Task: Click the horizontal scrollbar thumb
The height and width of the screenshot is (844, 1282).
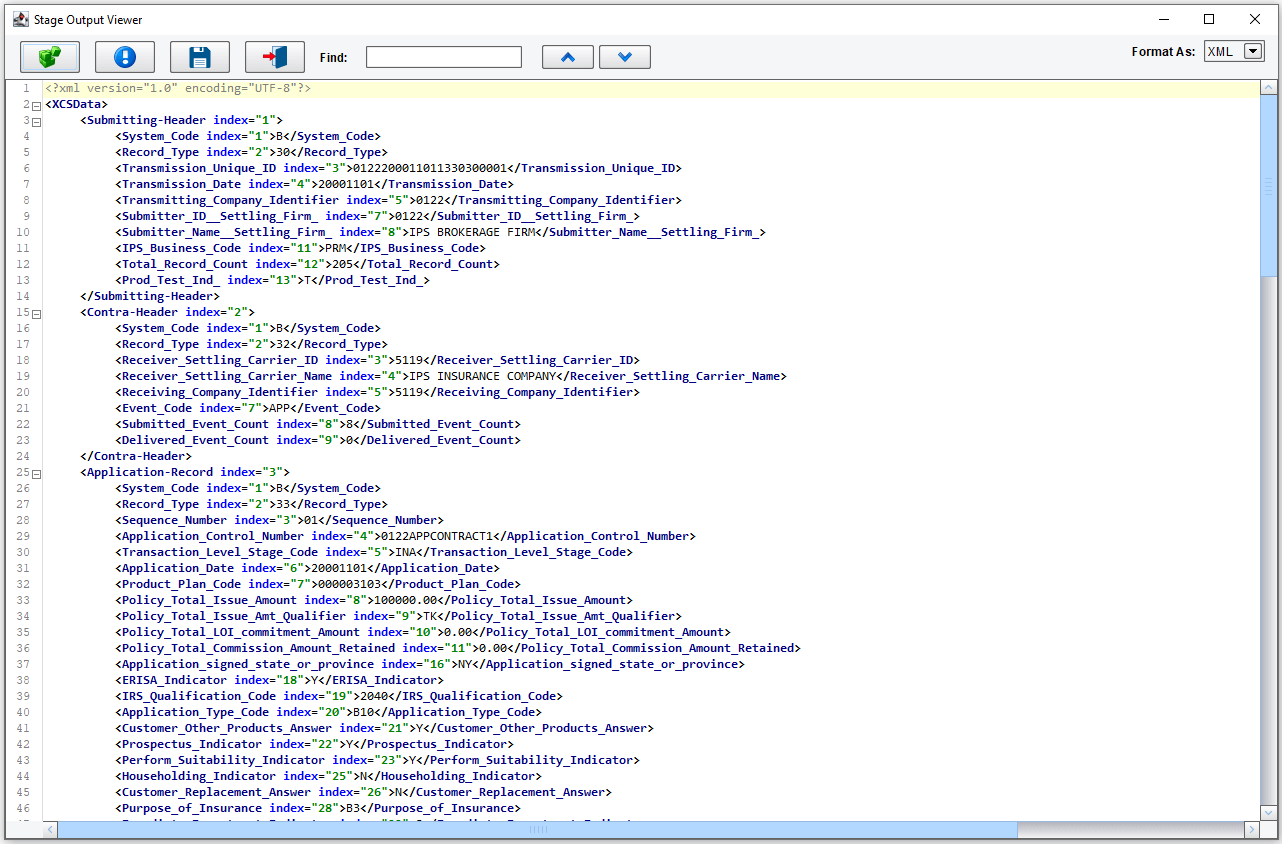Action: (537, 830)
